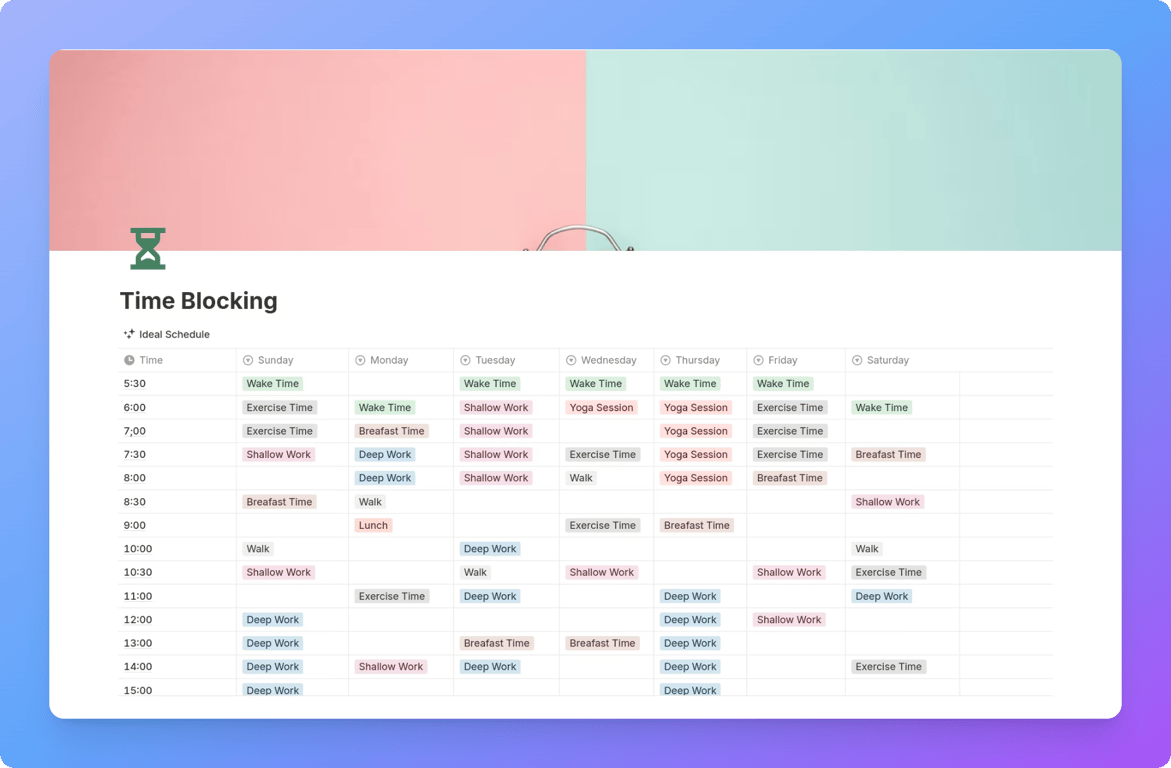Click Wednesday's Walk tag at 8:00
Image resolution: width=1171 pixels, height=768 pixels.
tap(581, 477)
